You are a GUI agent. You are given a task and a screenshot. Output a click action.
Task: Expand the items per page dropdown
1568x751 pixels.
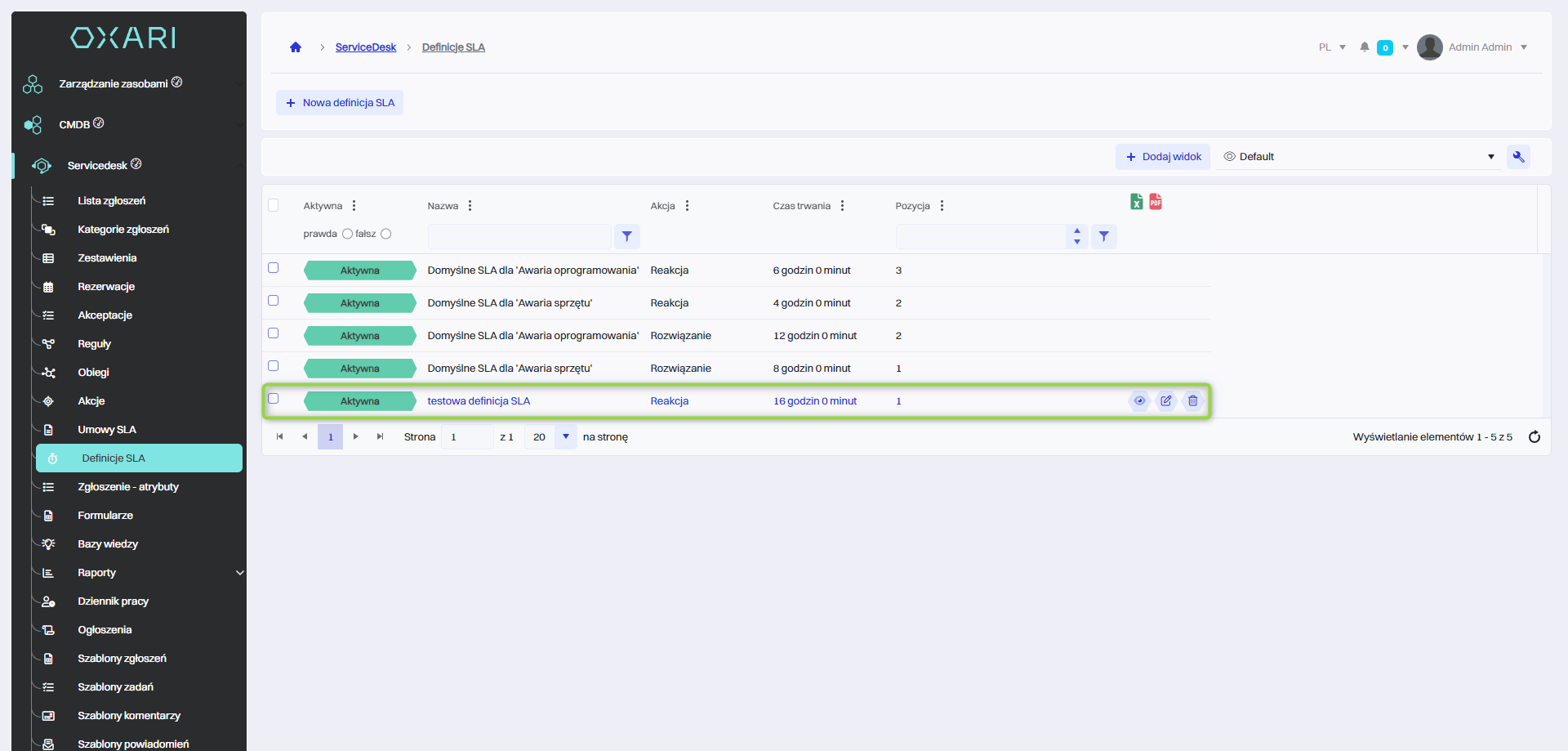coord(565,437)
